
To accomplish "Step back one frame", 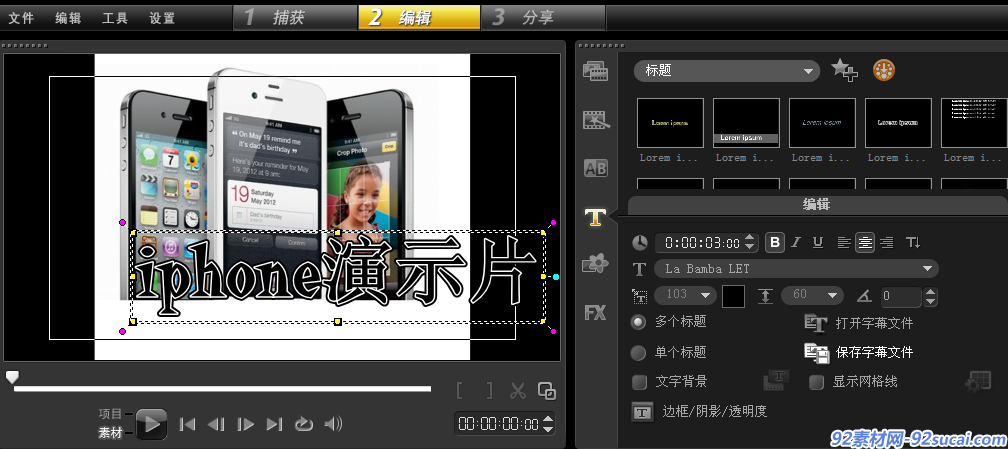I will 216,424.
